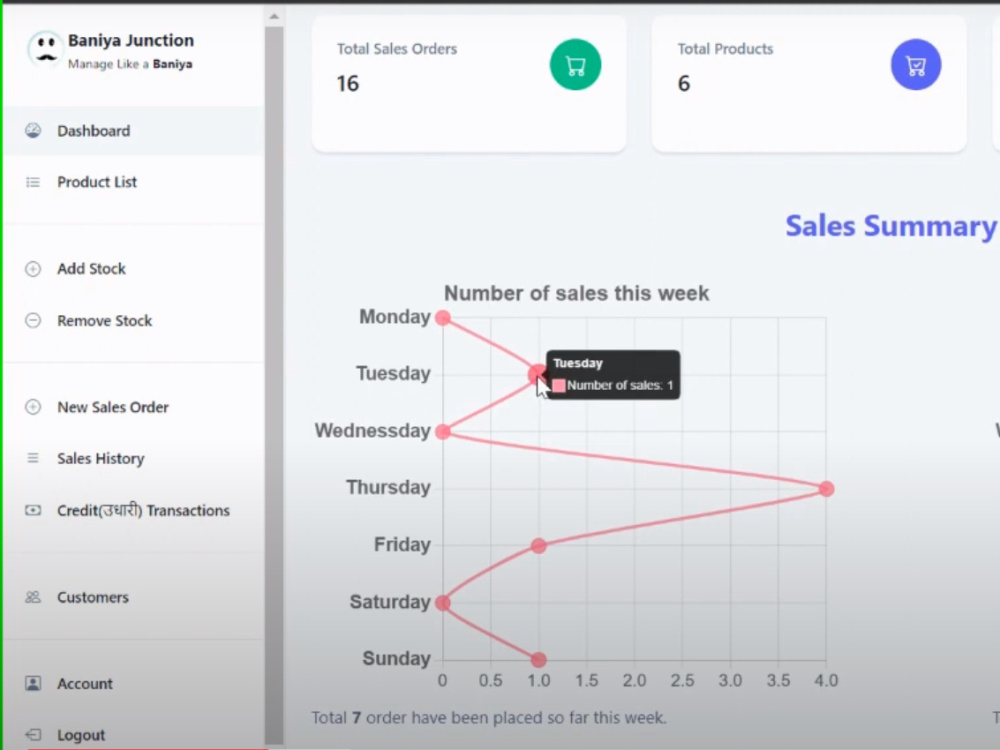This screenshot has height=750, width=1000.
Task: Click the '2.0' x-axis tick label
Action: tap(634, 680)
